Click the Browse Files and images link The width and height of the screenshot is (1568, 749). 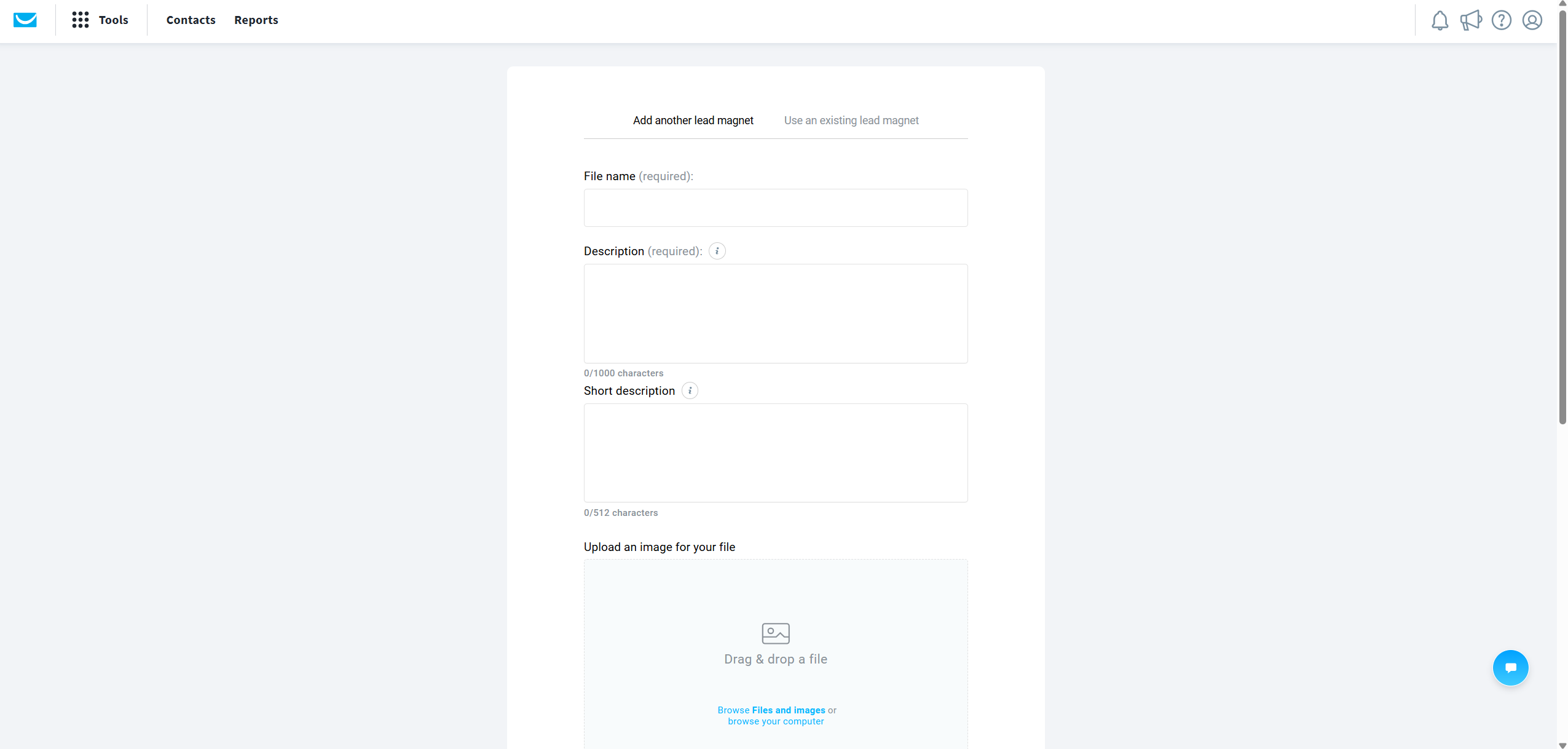pyautogui.click(x=788, y=710)
